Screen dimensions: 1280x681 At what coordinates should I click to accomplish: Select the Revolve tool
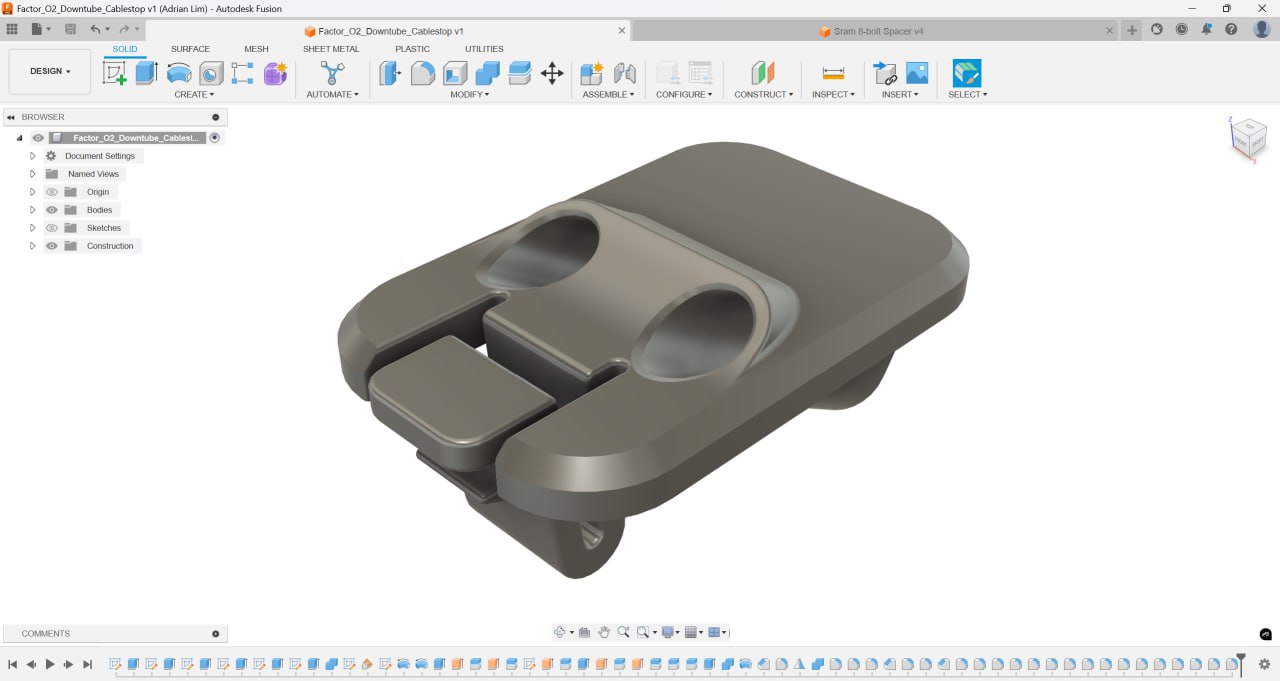point(179,73)
